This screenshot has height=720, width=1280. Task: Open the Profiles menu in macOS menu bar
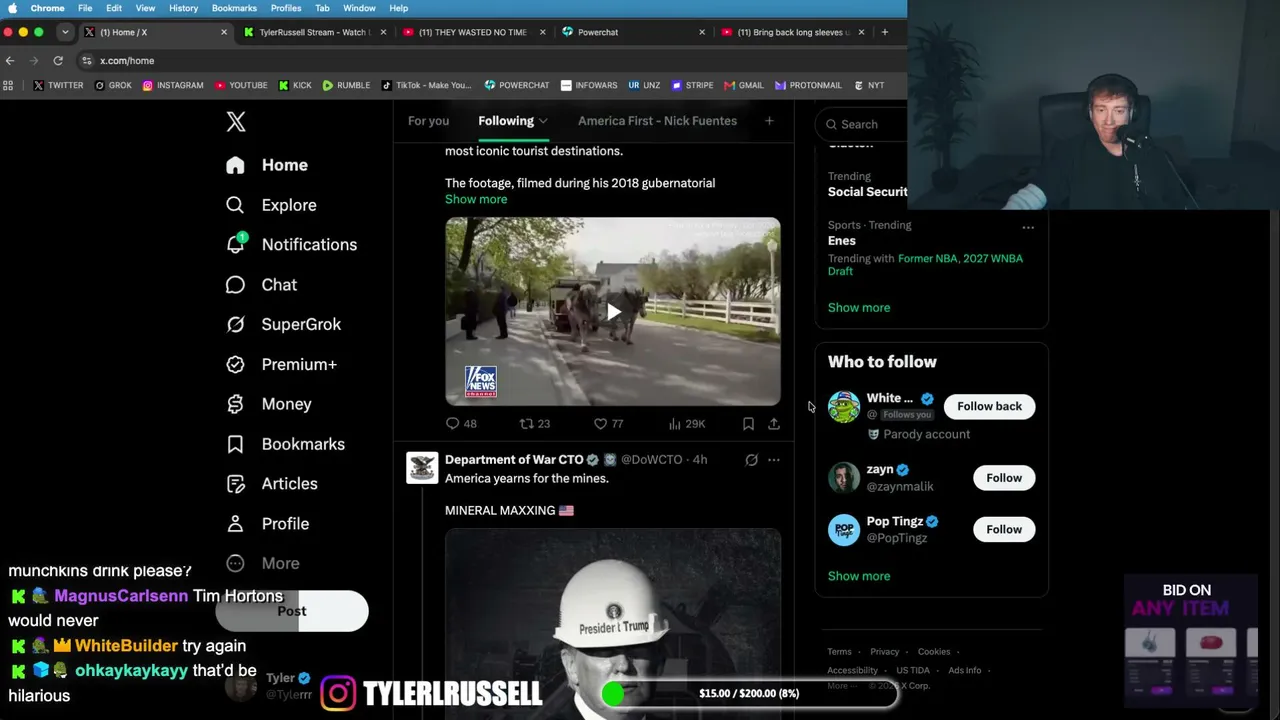coord(286,8)
